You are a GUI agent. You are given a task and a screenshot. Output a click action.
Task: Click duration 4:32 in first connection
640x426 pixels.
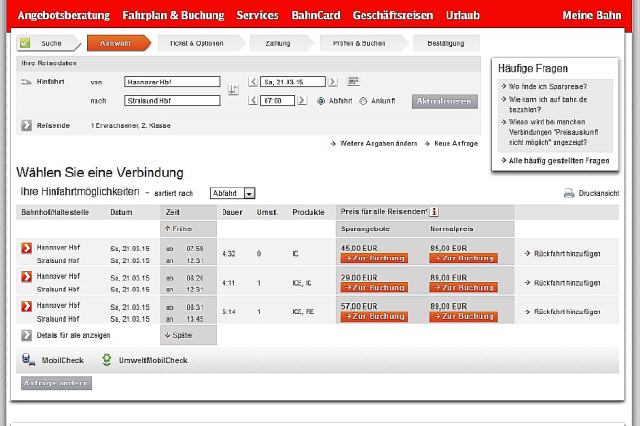click(229, 254)
